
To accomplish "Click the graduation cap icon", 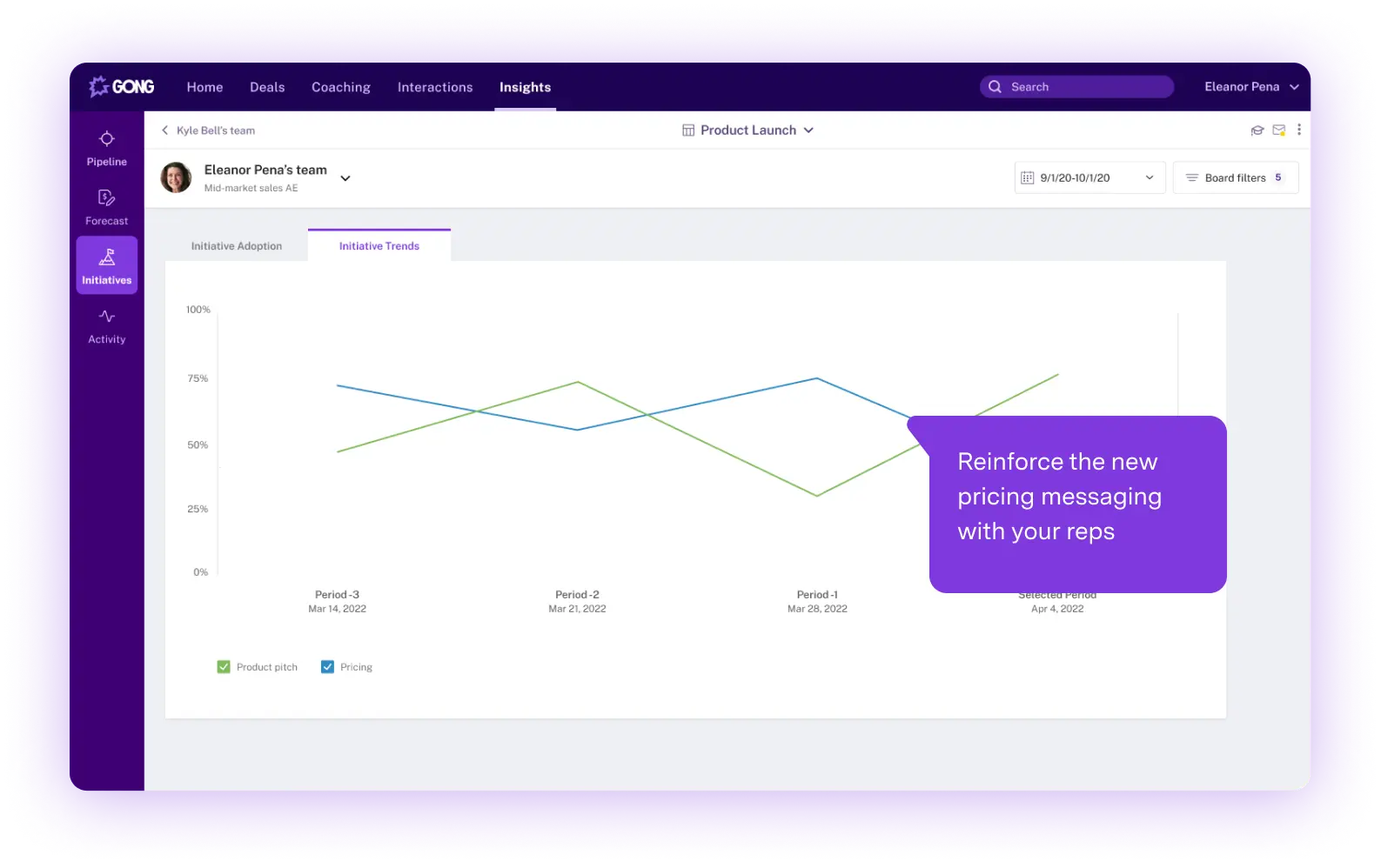I will point(1257,130).
